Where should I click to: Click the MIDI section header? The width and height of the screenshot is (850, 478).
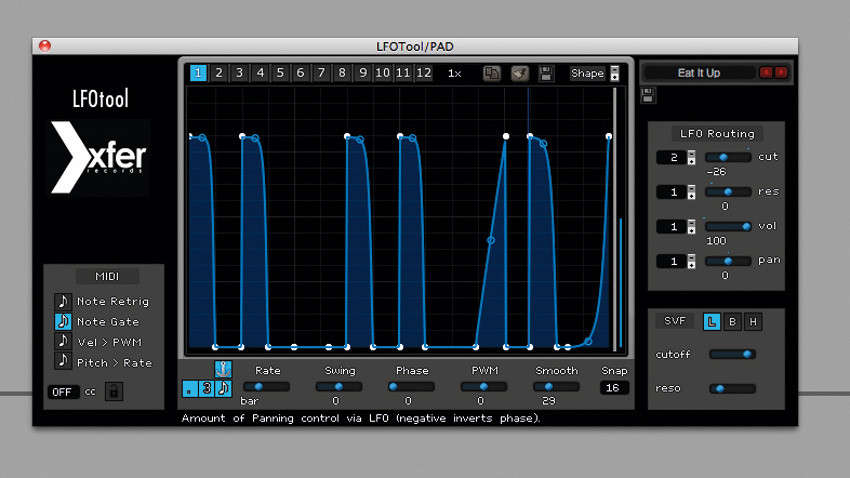coord(107,276)
